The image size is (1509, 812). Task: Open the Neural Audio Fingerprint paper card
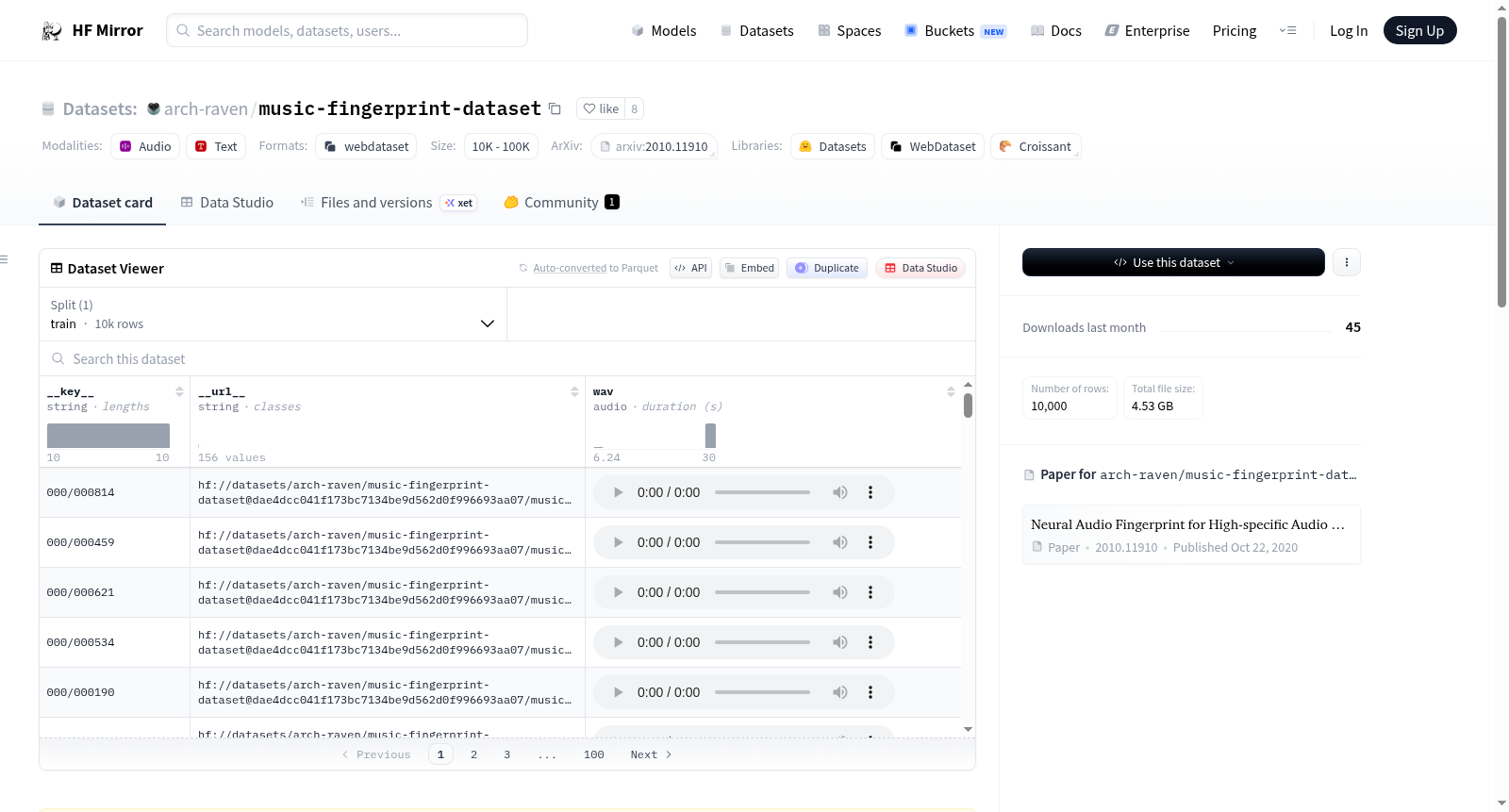click(x=1191, y=535)
